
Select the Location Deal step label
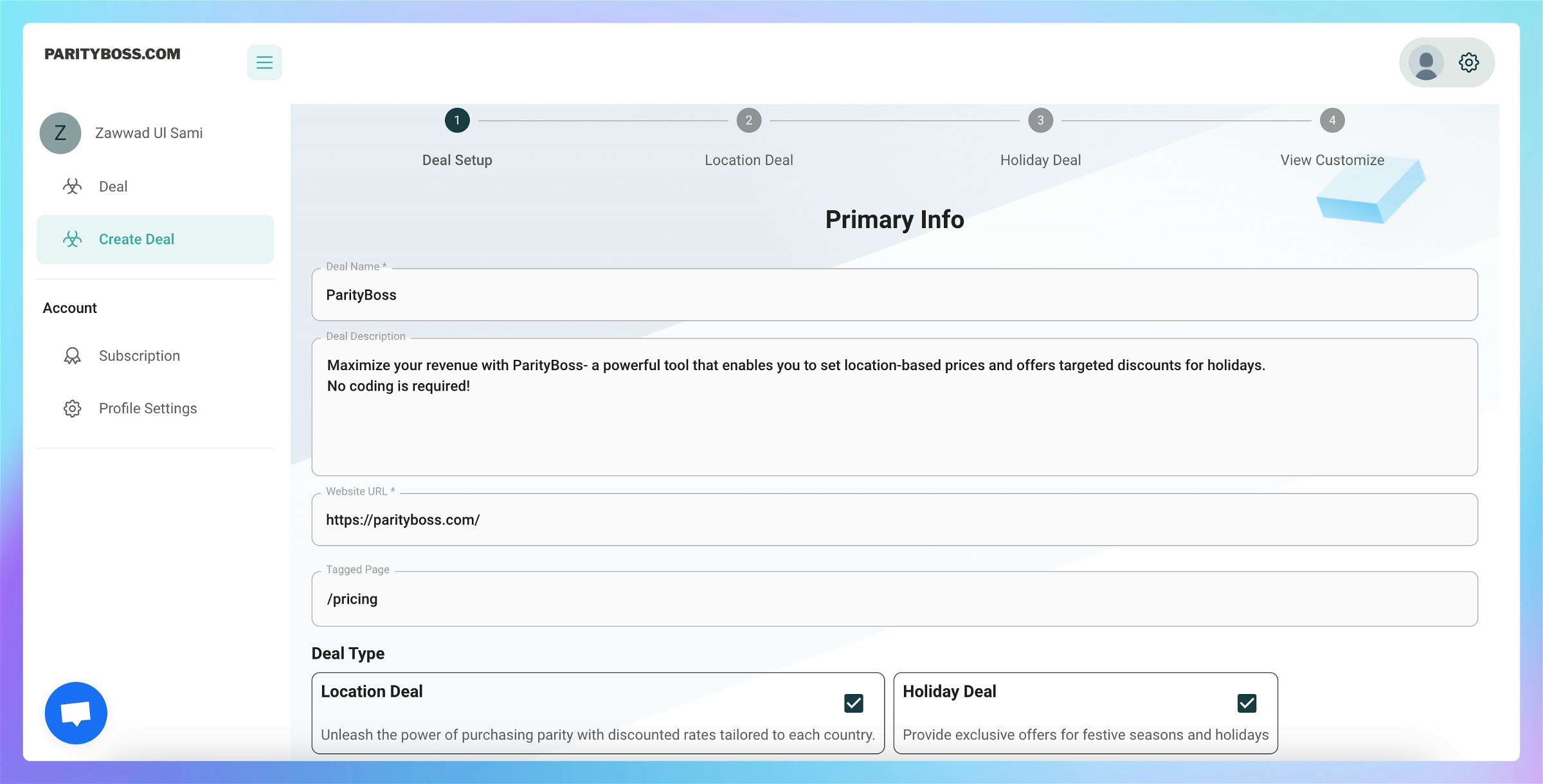coord(749,160)
